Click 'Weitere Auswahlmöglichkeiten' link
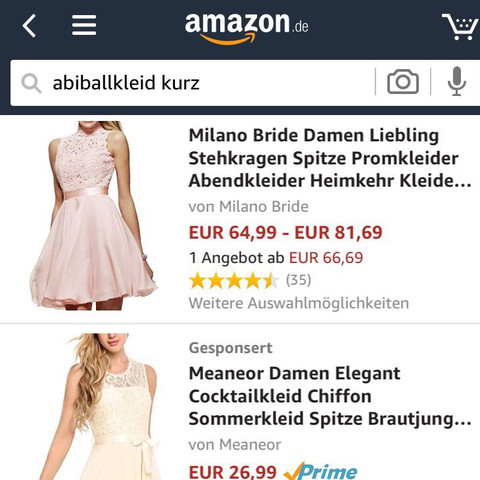The width and height of the screenshot is (480, 480). point(299,303)
